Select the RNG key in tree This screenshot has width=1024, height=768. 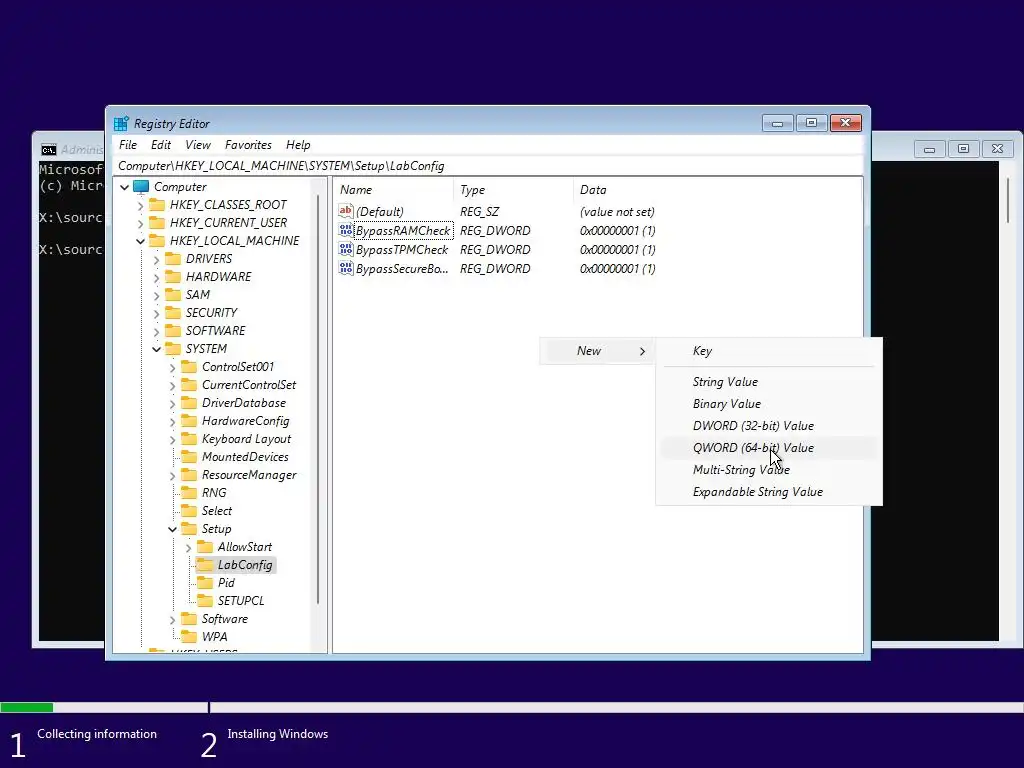click(214, 493)
